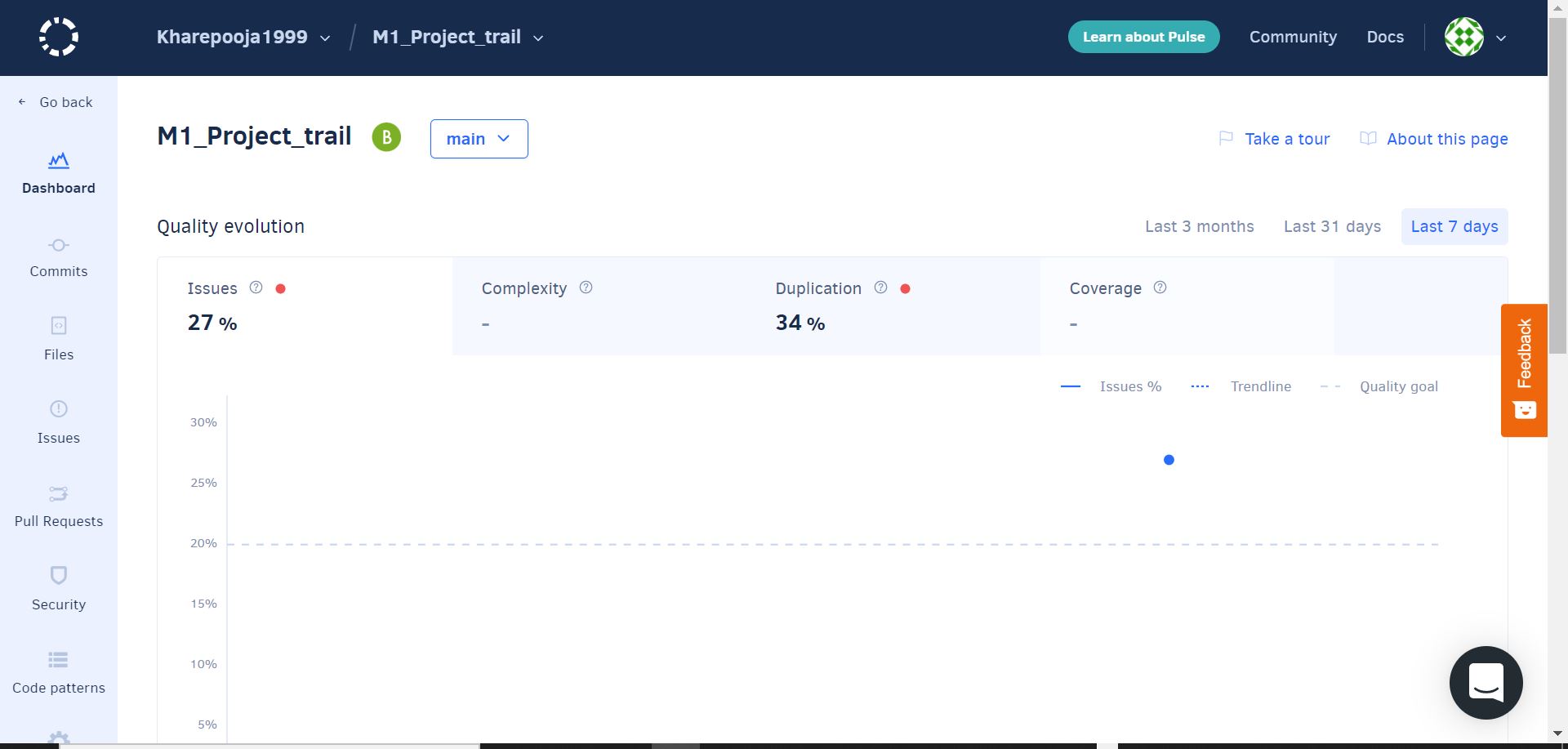This screenshot has height=749, width=1568.
Task: Open the Code patterns list icon
Action: 59,659
